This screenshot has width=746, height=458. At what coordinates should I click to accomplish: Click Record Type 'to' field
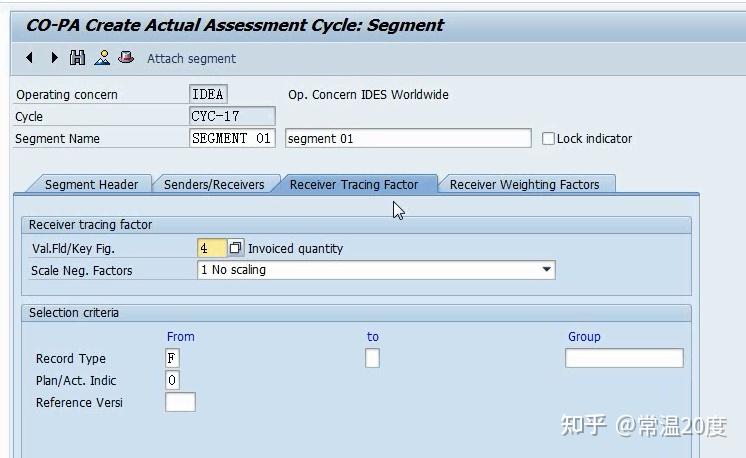pyautogui.click(x=372, y=358)
